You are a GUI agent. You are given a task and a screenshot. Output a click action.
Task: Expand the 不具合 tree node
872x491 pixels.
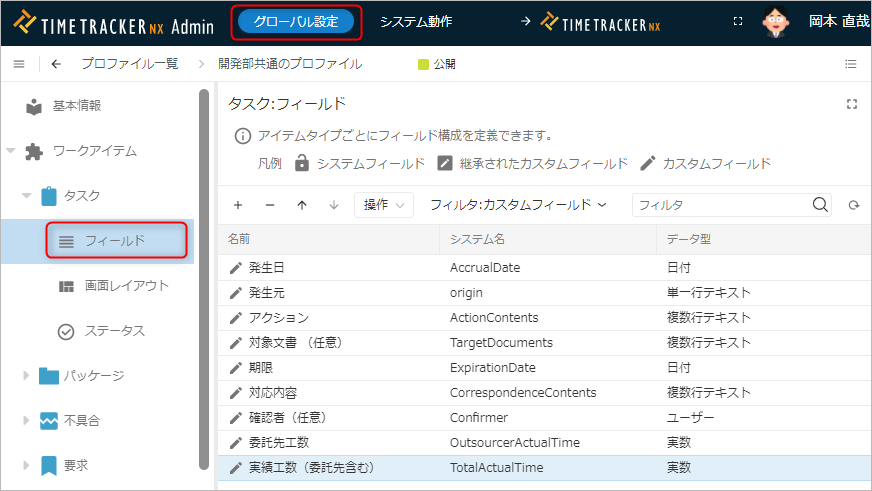(x=27, y=421)
